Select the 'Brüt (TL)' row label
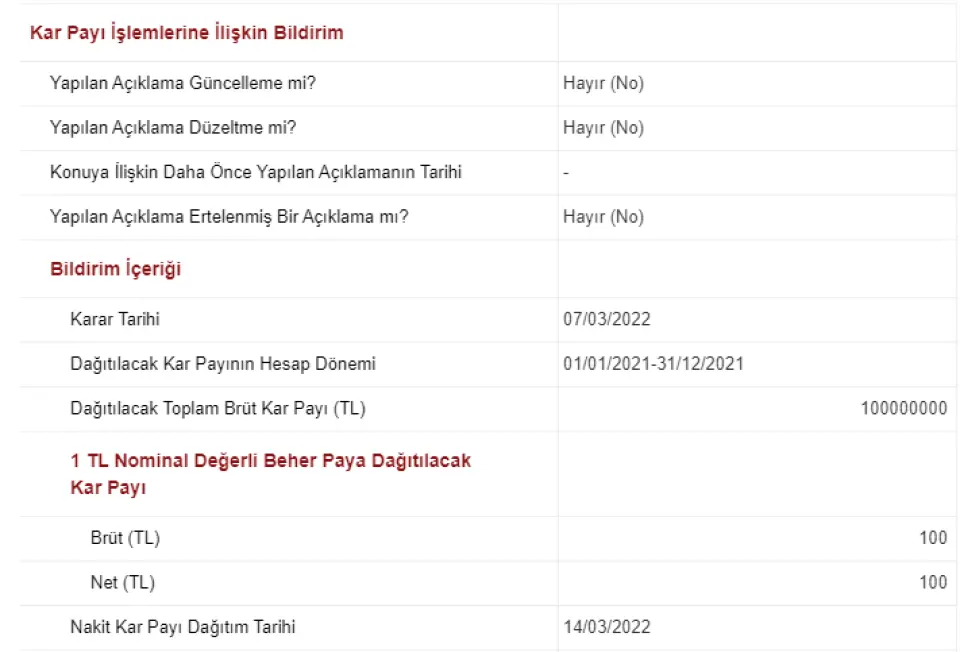 pos(125,539)
